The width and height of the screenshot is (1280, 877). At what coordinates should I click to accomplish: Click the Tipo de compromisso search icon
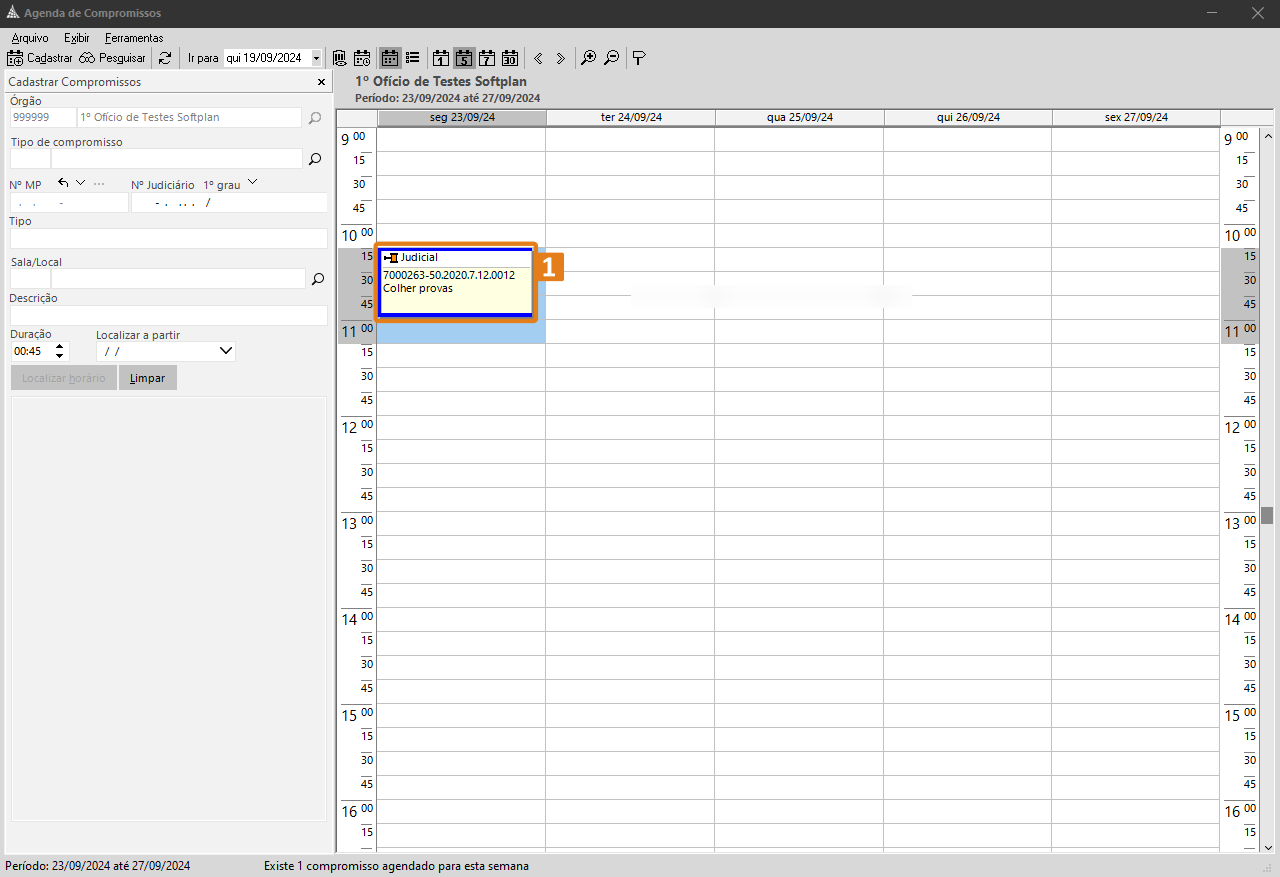point(315,159)
